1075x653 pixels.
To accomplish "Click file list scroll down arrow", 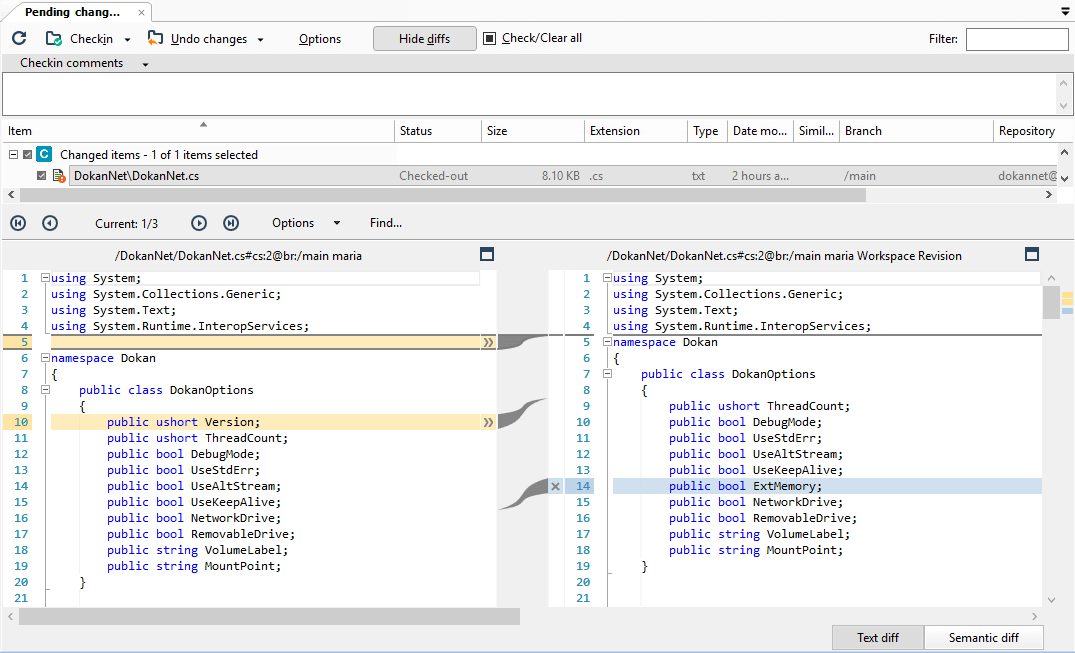I will pyautogui.click(x=1064, y=178).
